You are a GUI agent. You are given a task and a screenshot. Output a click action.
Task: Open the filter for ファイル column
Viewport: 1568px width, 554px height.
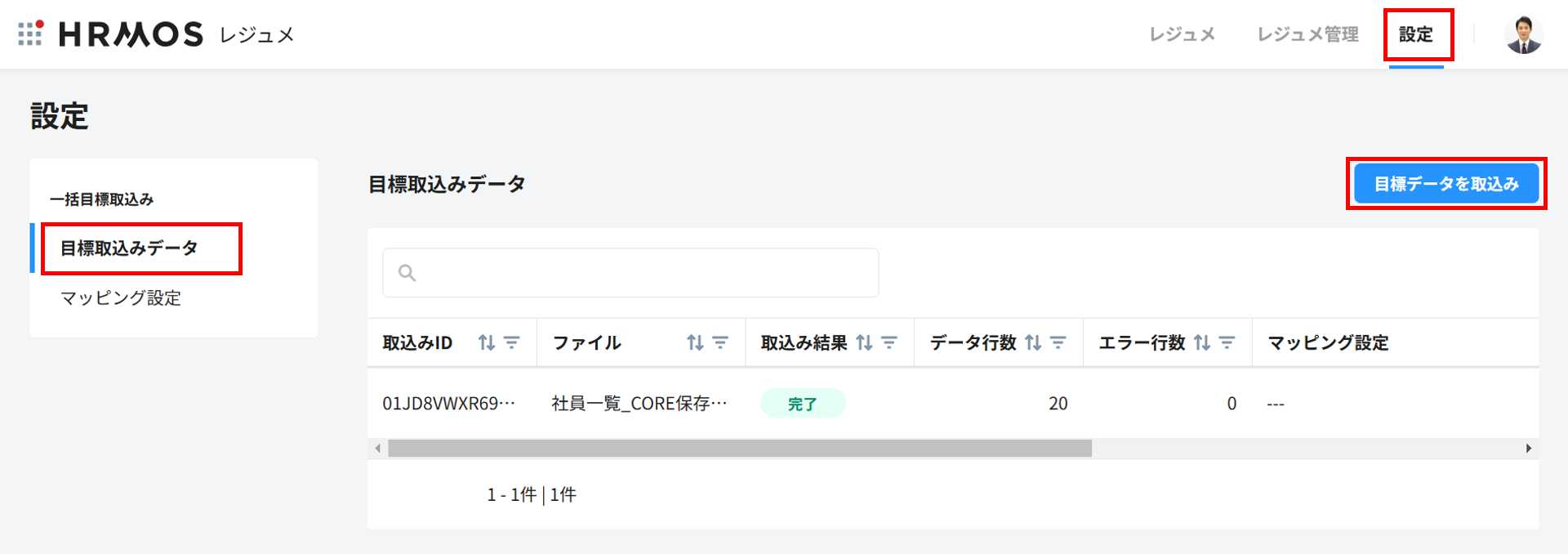(x=720, y=342)
